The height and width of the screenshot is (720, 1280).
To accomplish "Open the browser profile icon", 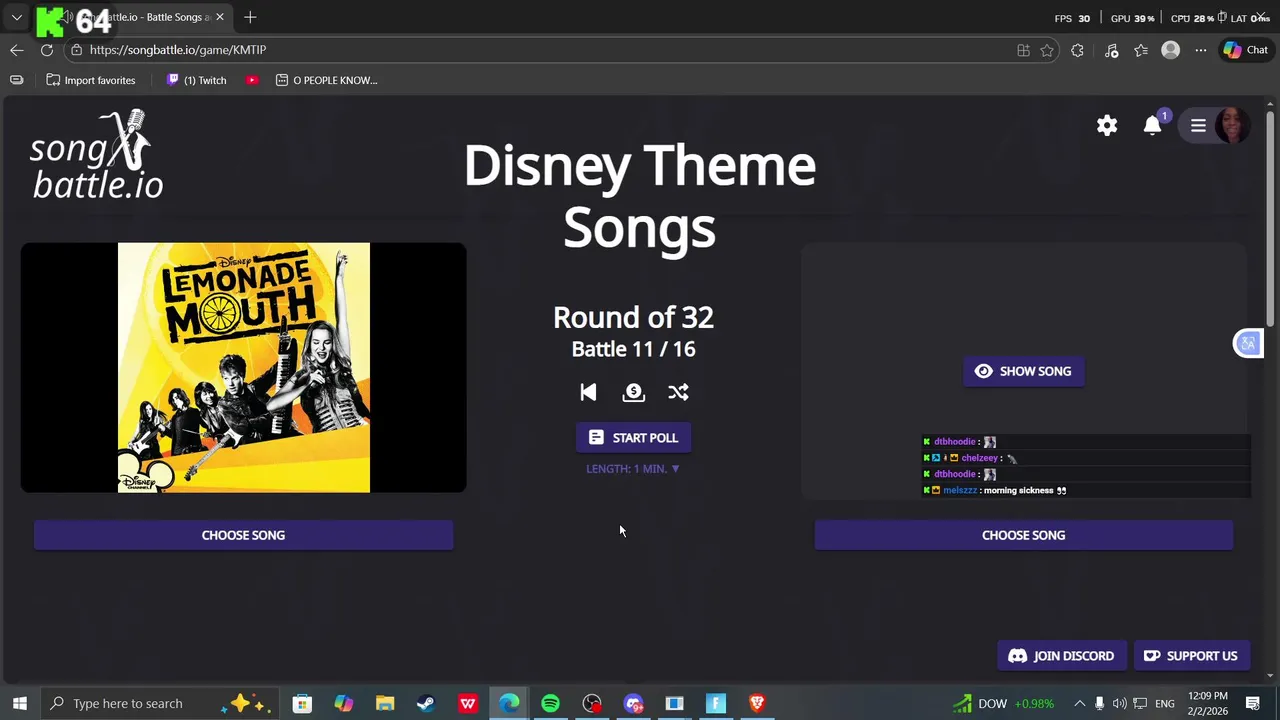I will [x=1170, y=50].
